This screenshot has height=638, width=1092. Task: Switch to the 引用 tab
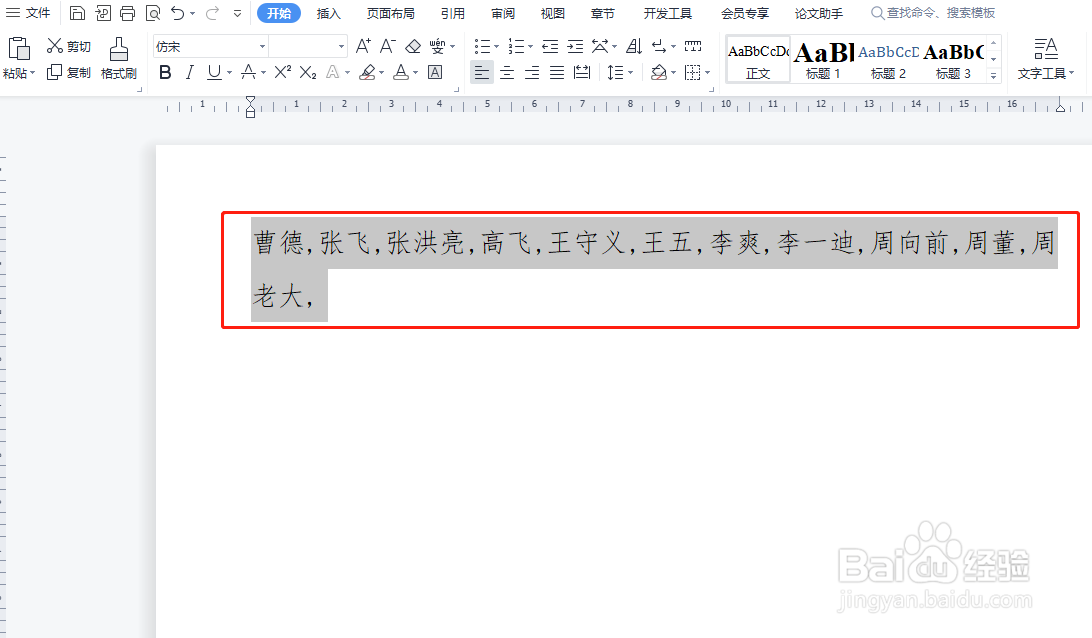[x=453, y=13]
